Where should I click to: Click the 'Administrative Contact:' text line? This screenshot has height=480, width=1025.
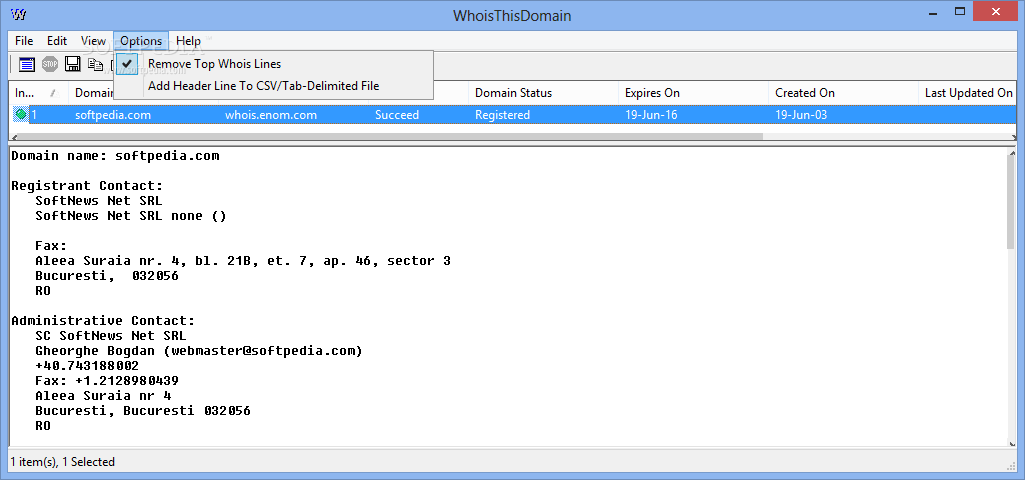[103, 320]
